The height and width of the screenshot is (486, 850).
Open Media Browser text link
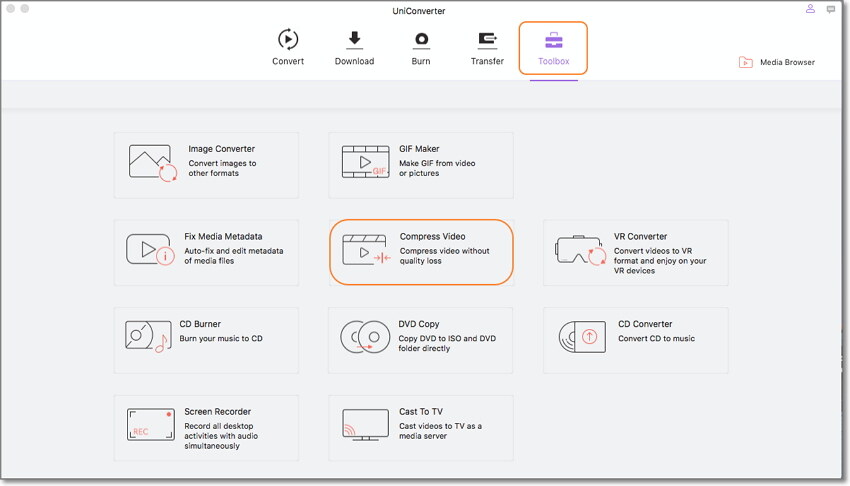787,62
